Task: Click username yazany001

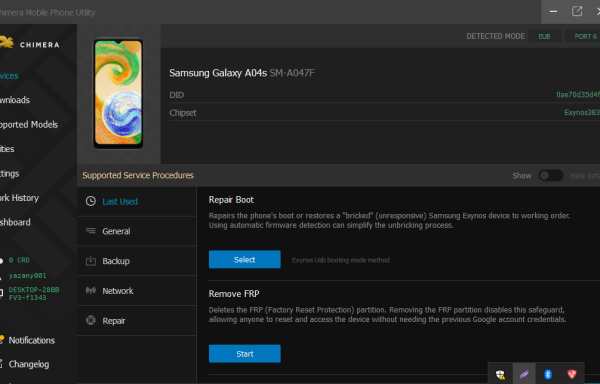Action: click(28, 276)
